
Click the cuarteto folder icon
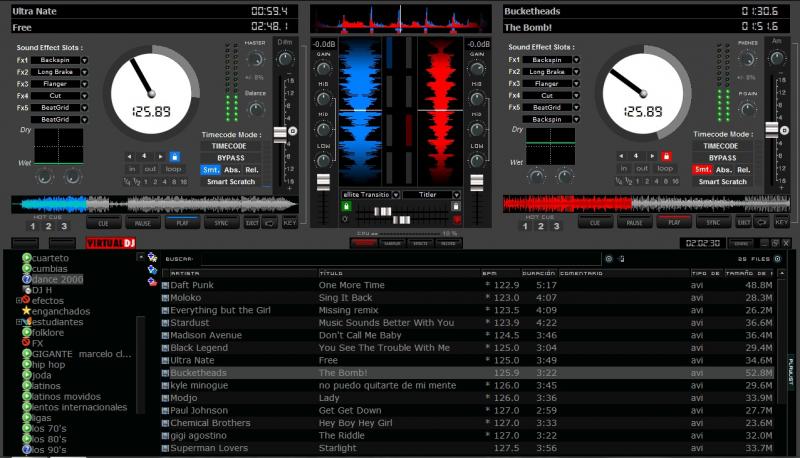27,258
